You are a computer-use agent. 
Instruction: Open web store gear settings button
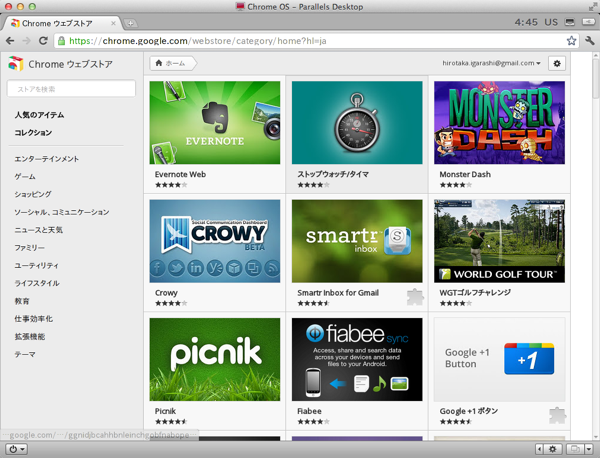557,64
